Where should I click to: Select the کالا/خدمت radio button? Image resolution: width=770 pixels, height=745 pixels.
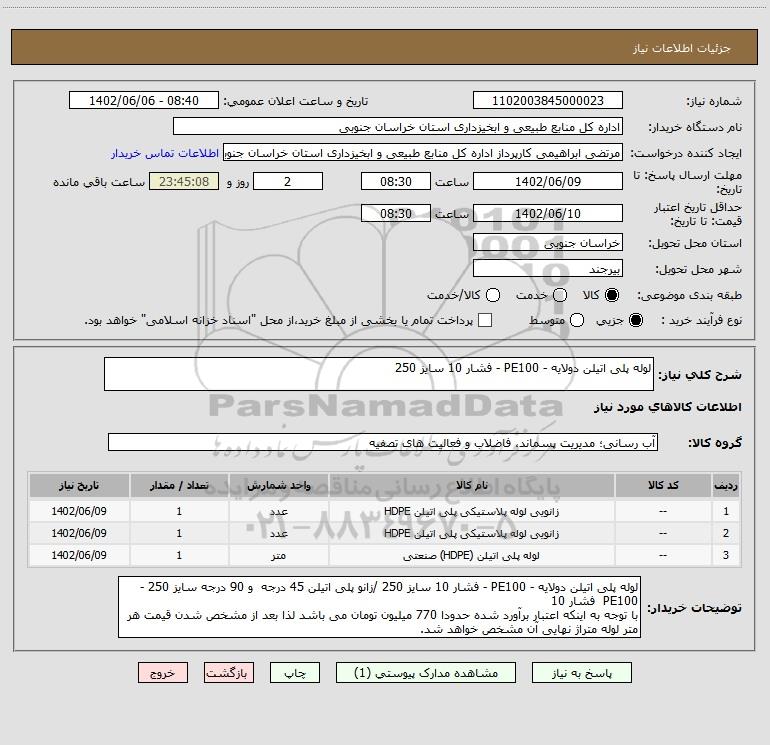click(x=493, y=295)
